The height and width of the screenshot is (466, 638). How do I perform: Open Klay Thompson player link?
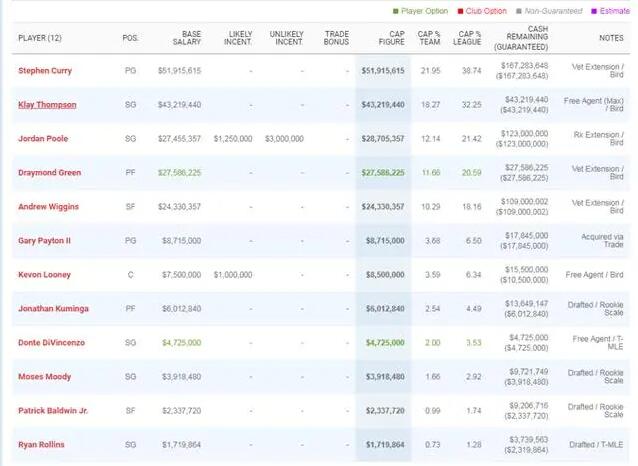click(x=47, y=105)
